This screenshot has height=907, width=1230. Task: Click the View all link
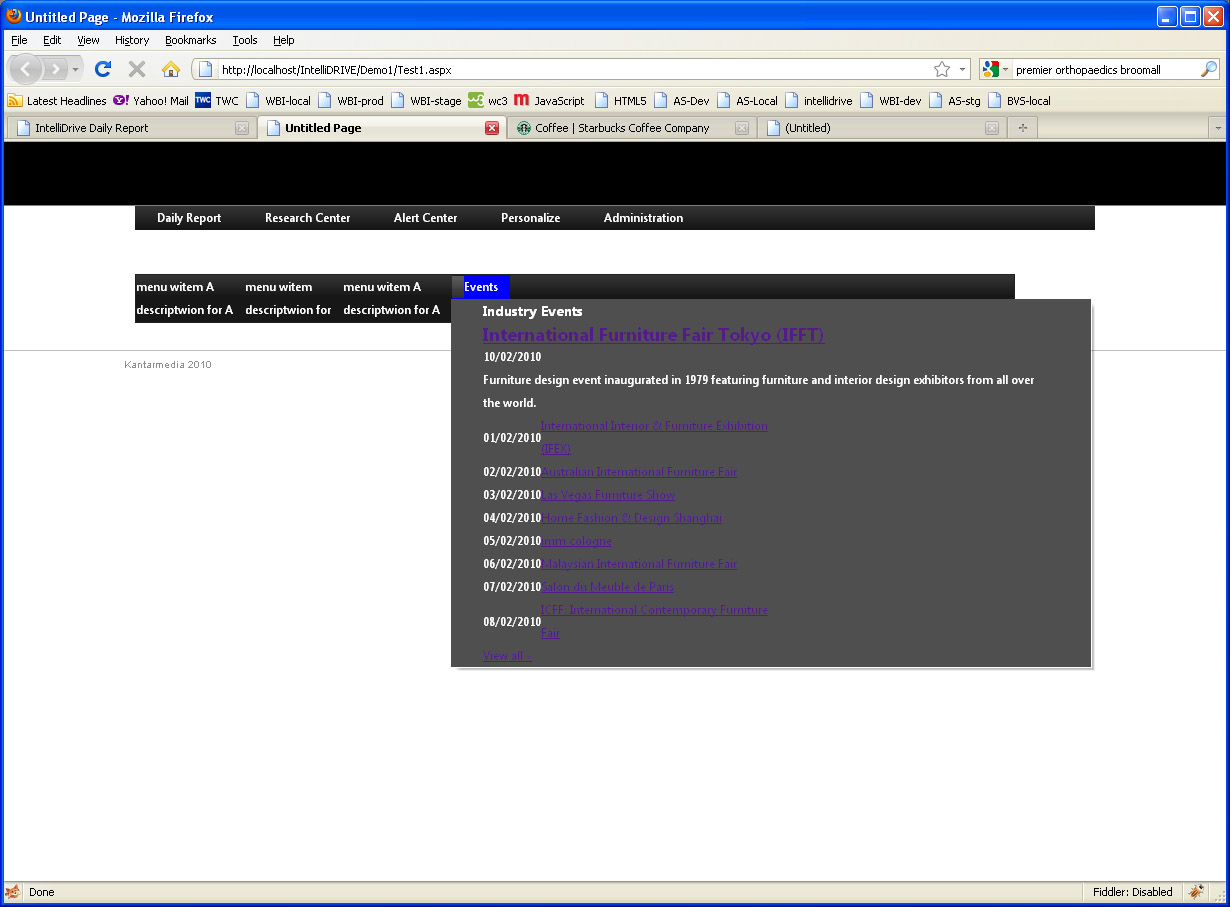507,656
